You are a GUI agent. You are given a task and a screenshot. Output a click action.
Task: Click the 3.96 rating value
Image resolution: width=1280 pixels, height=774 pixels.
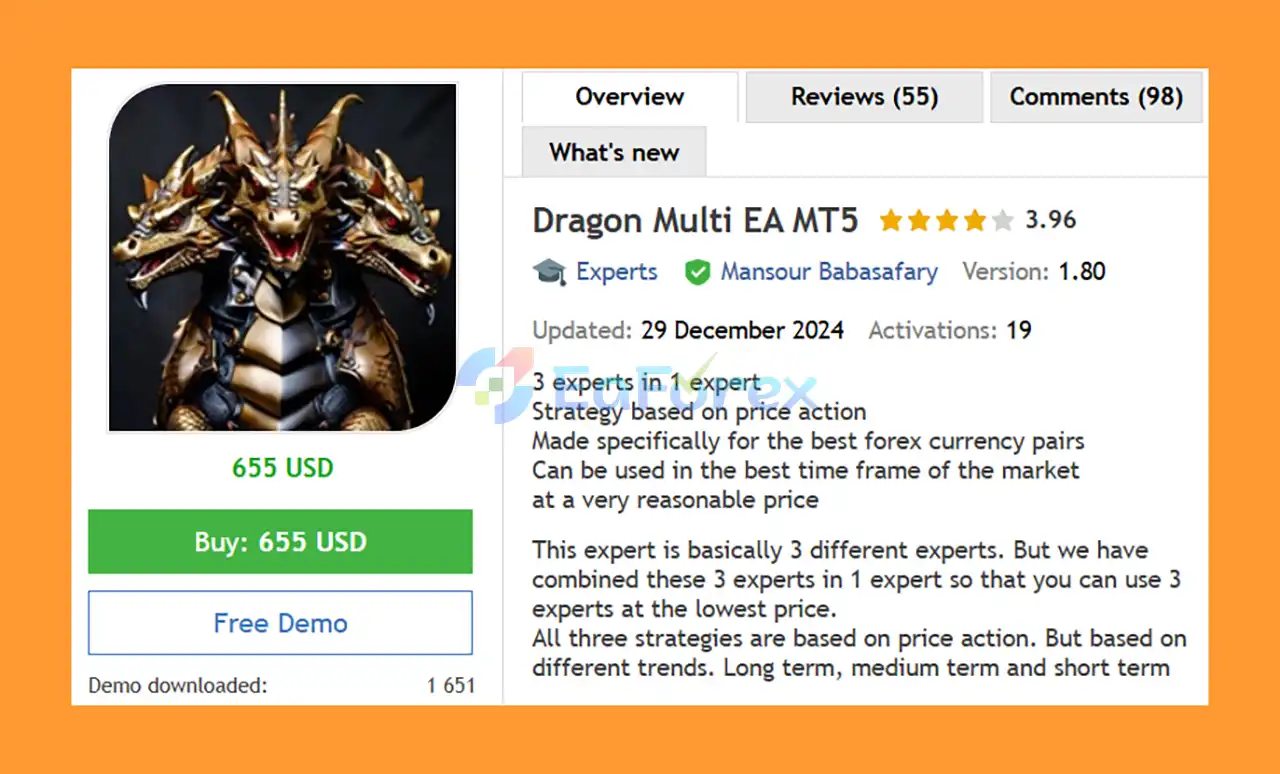click(1051, 220)
